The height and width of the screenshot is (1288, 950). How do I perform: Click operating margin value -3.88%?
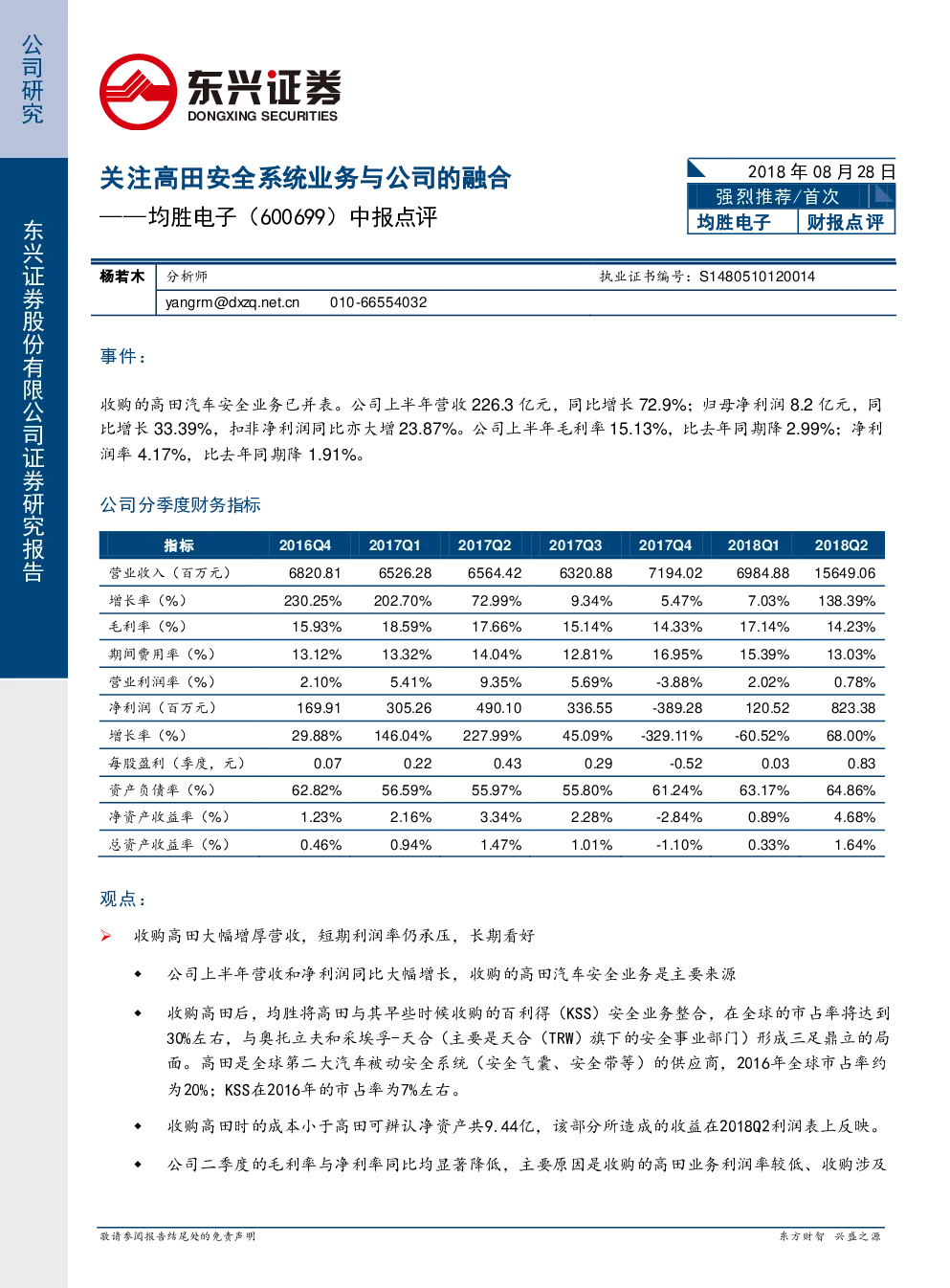pos(679,682)
